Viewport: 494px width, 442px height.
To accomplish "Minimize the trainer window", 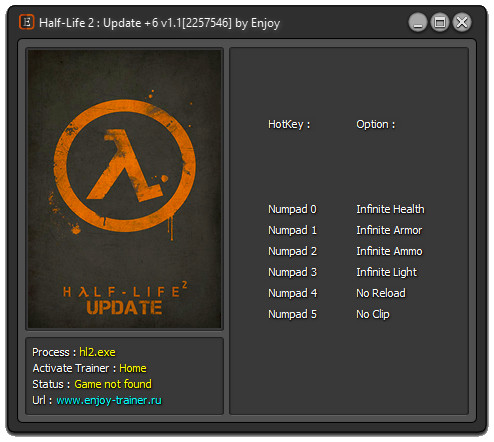I will click(418, 23).
